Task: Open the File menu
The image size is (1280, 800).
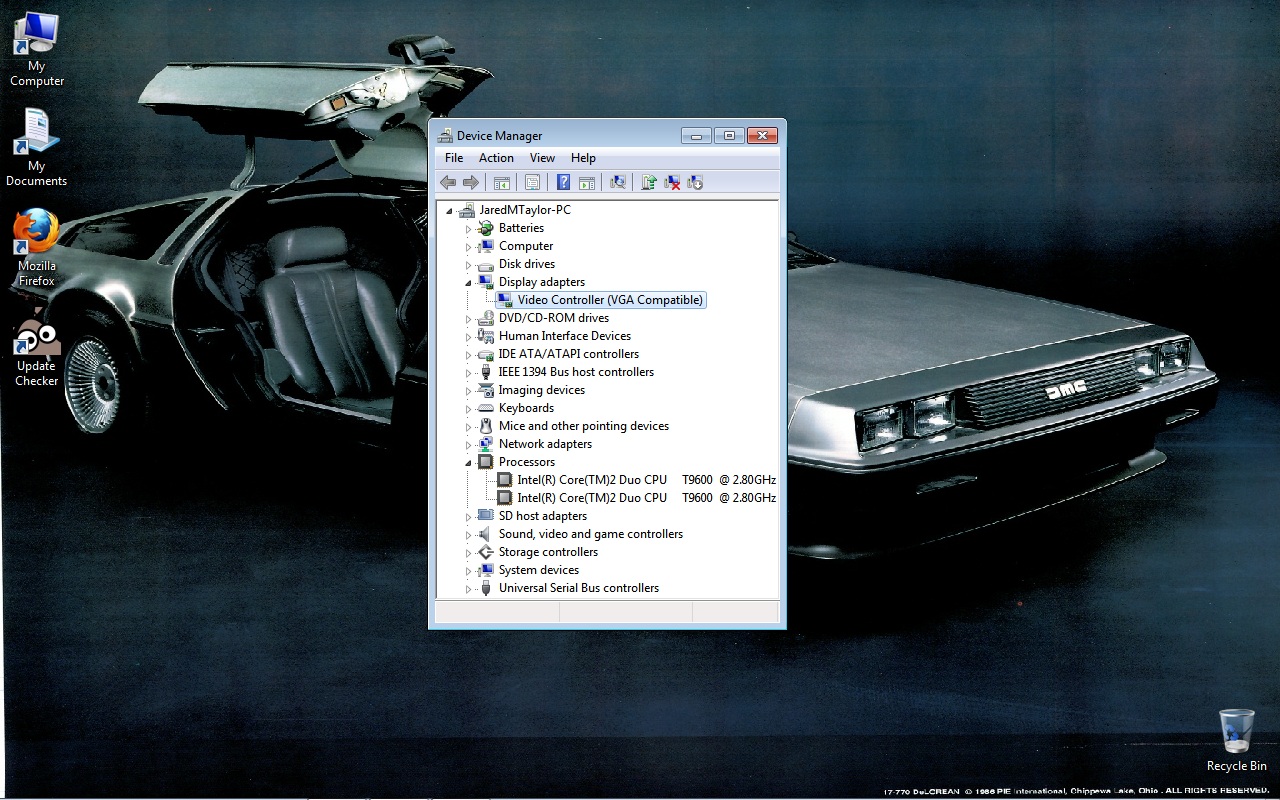Action: tap(454, 158)
